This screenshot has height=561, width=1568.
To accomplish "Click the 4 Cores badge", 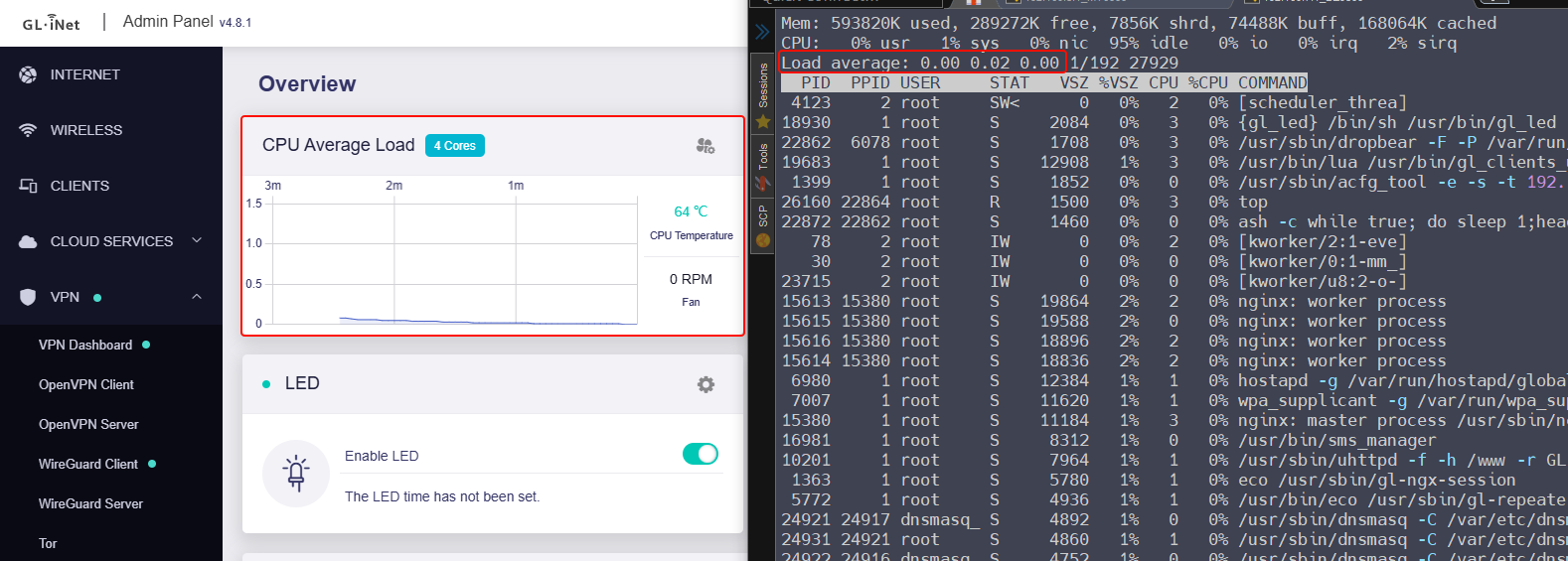I will pos(454,146).
